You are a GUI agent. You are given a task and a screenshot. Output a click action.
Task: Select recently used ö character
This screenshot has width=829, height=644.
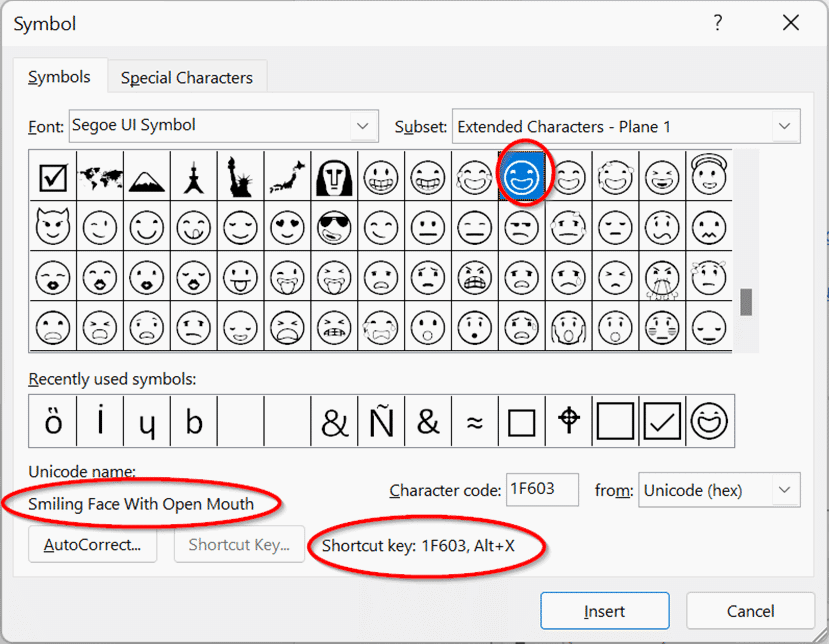pos(53,422)
